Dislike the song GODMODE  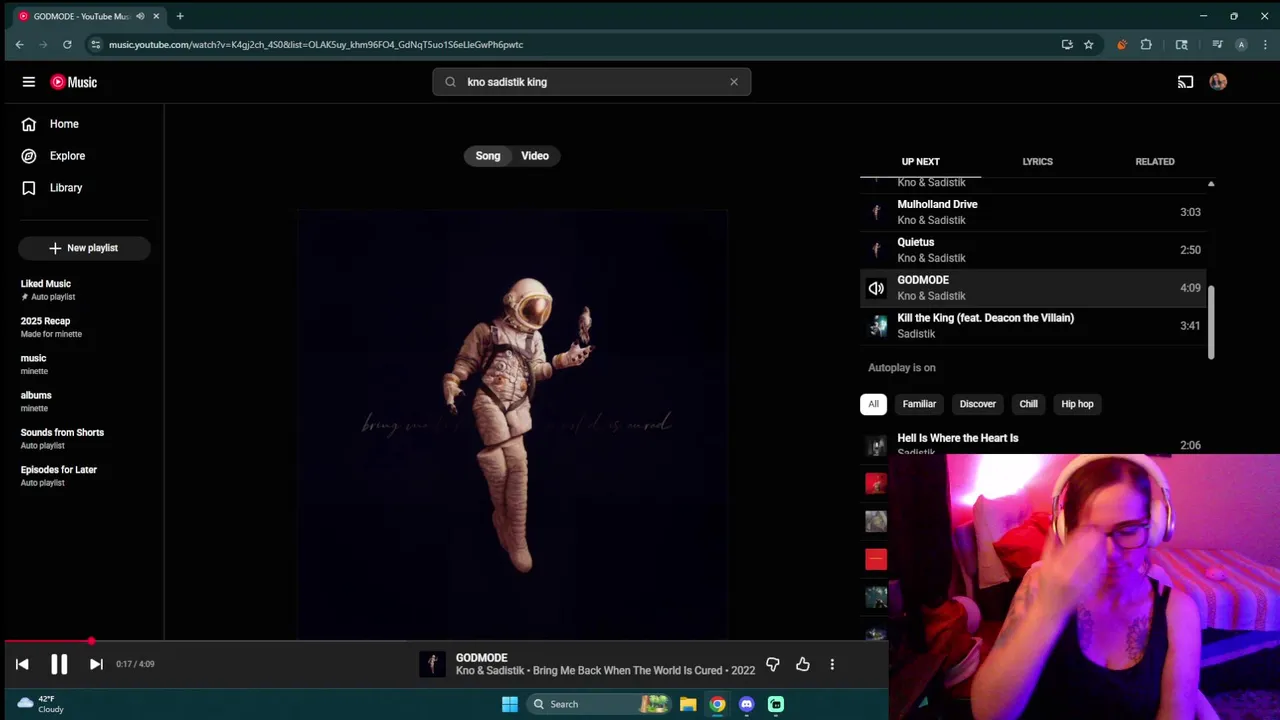pos(773,664)
